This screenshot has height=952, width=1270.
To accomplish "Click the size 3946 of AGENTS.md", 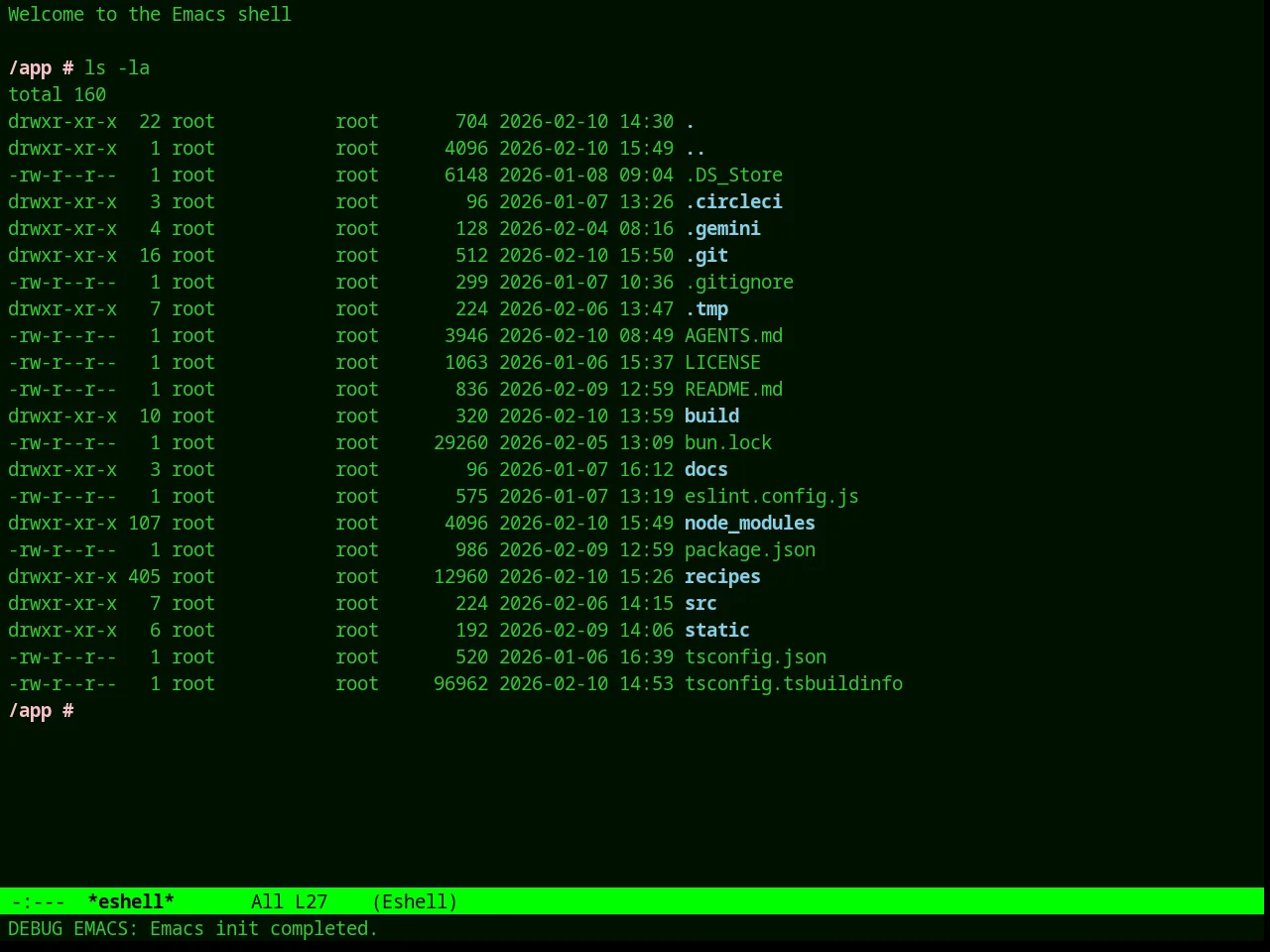I will (466, 335).
